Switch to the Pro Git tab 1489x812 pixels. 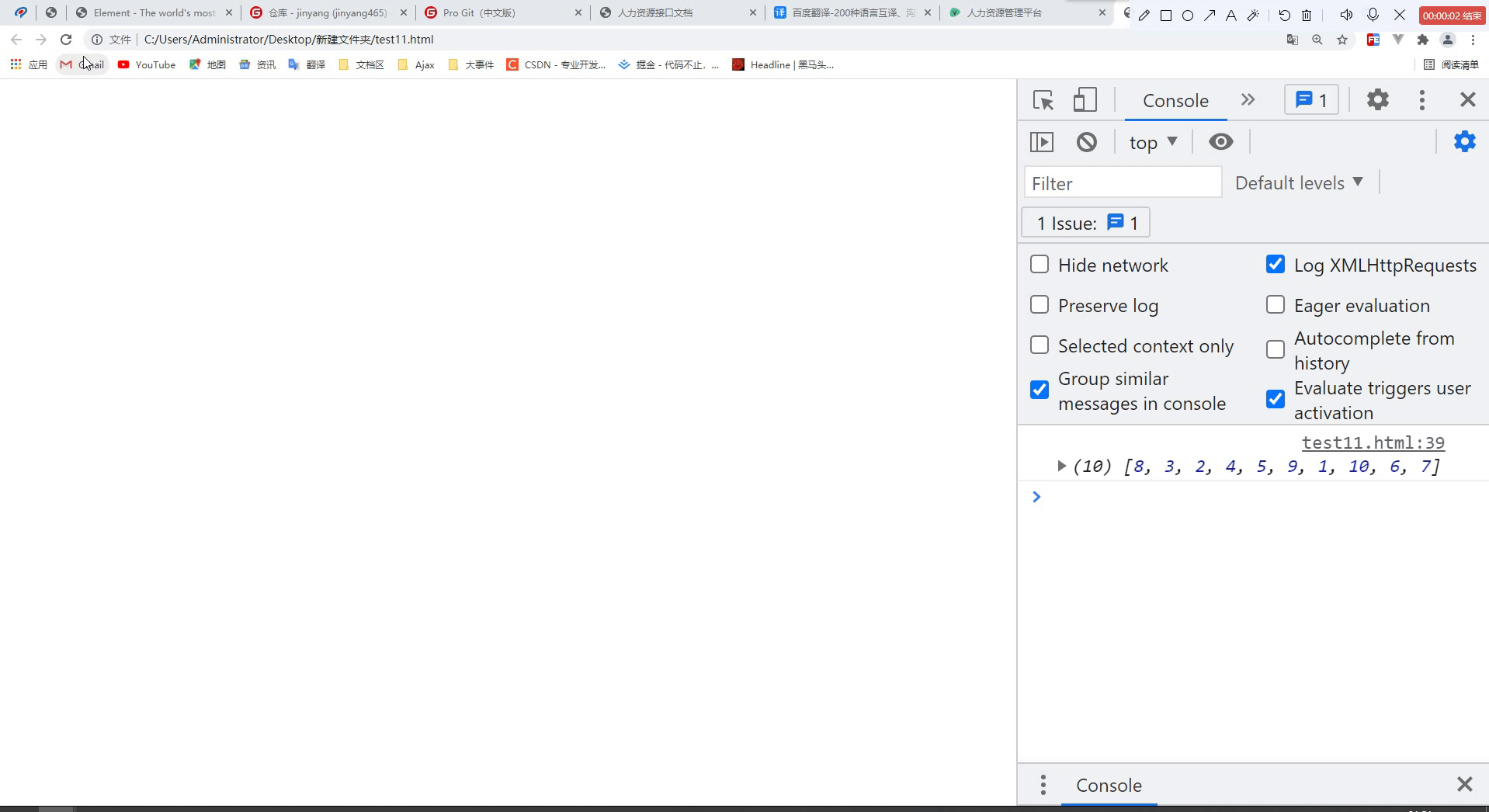click(x=504, y=12)
